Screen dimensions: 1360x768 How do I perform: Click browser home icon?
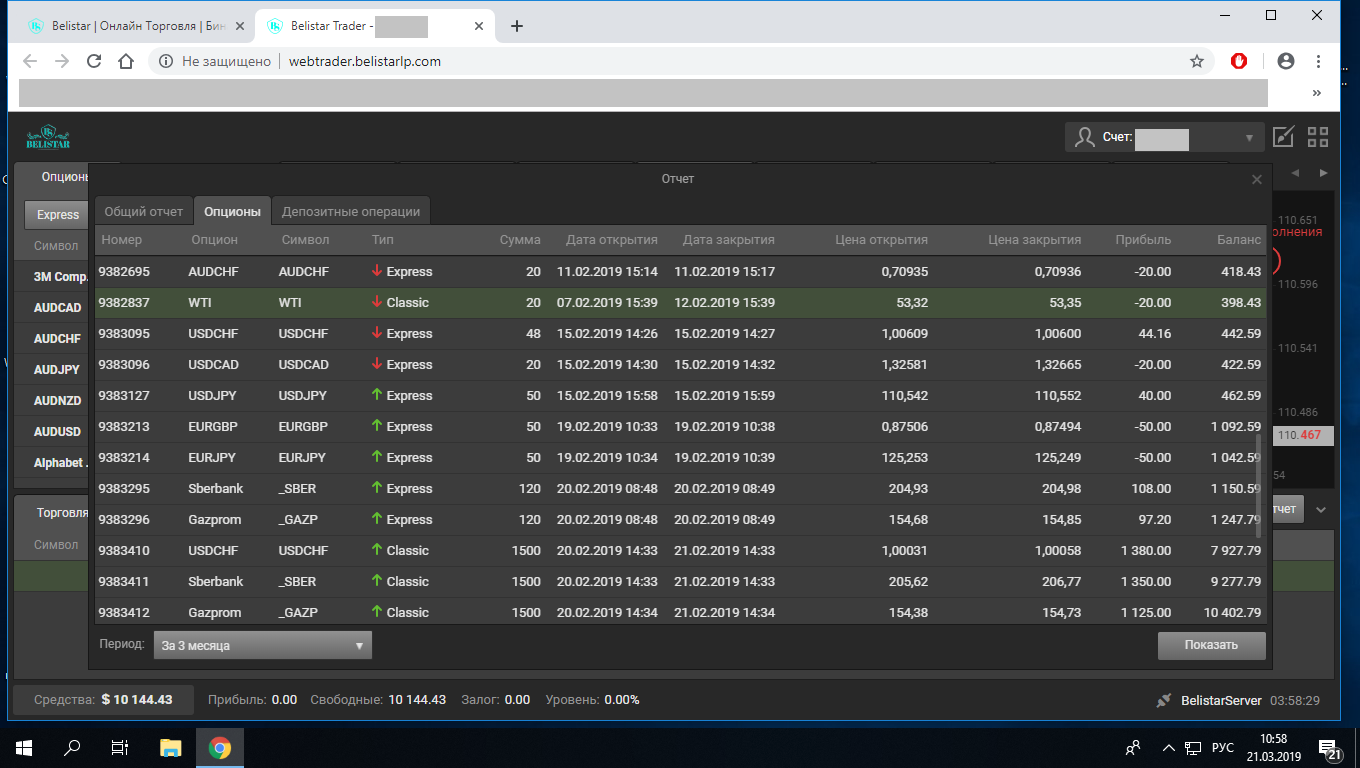(x=126, y=61)
